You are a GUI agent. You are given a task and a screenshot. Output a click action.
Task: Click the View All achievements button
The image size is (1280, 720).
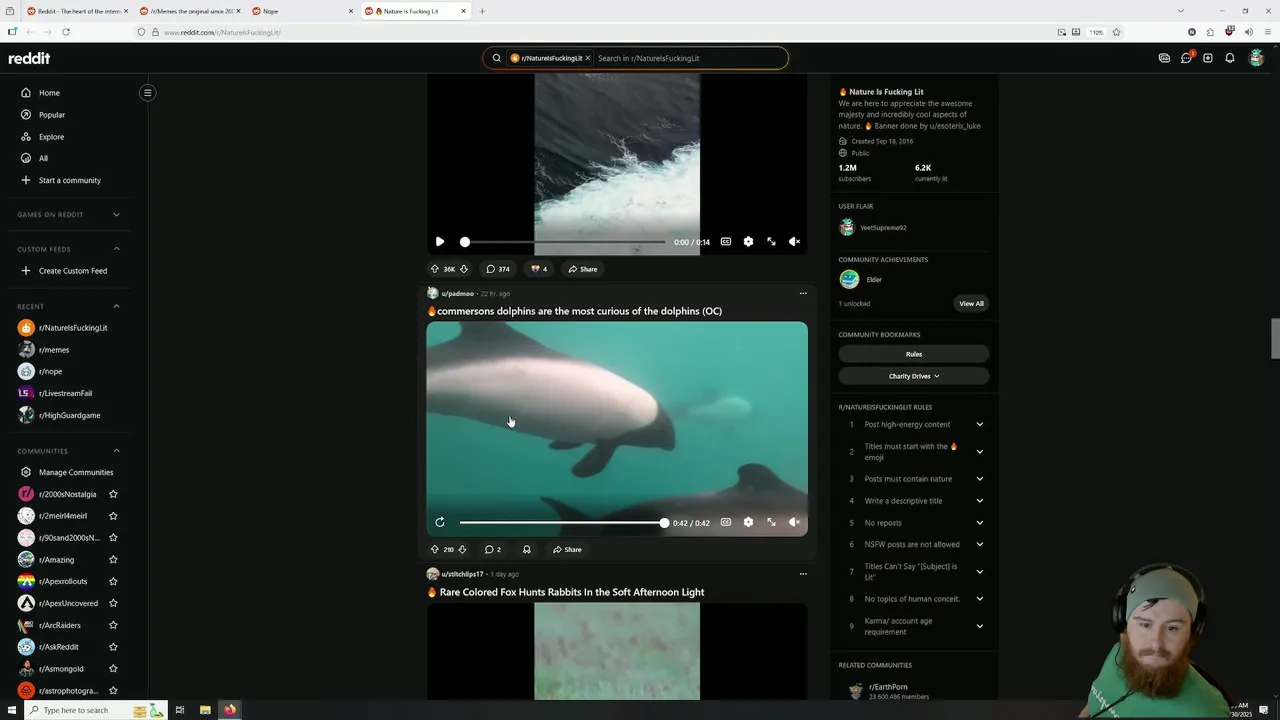coord(971,304)
